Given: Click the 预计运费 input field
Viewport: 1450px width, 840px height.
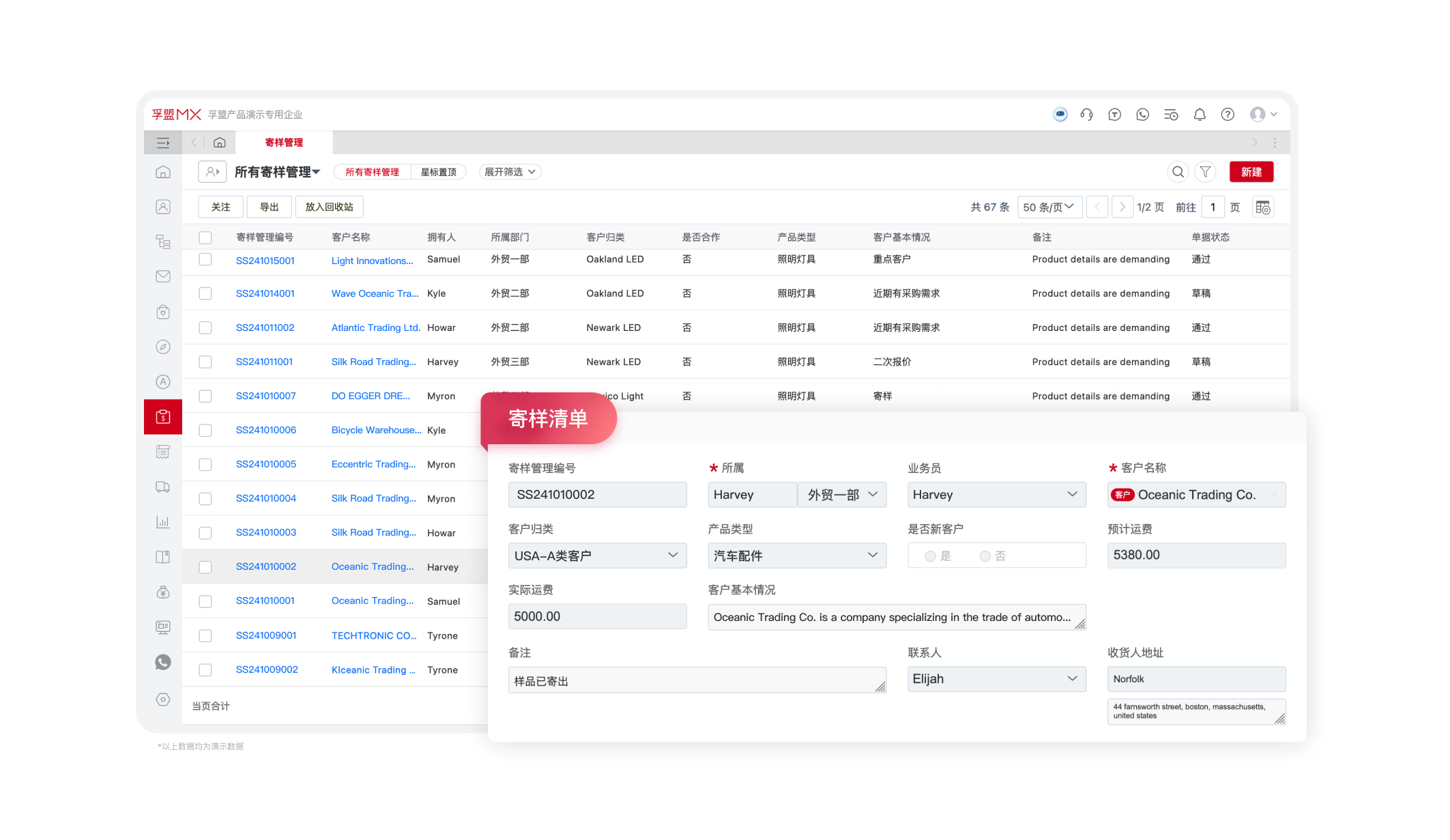Looking at the screenshot, I should pos(1195,555).
